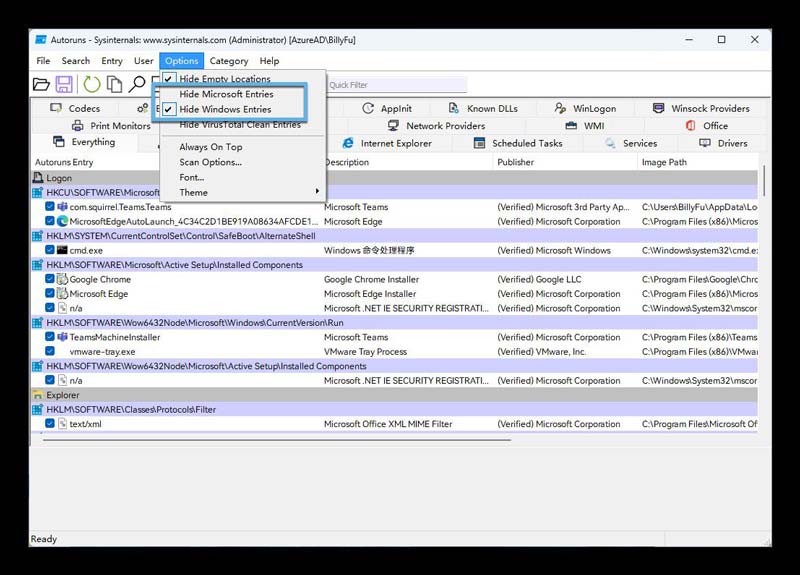Uncheck the text/xml entry checkbox

(x=49, y=423)
